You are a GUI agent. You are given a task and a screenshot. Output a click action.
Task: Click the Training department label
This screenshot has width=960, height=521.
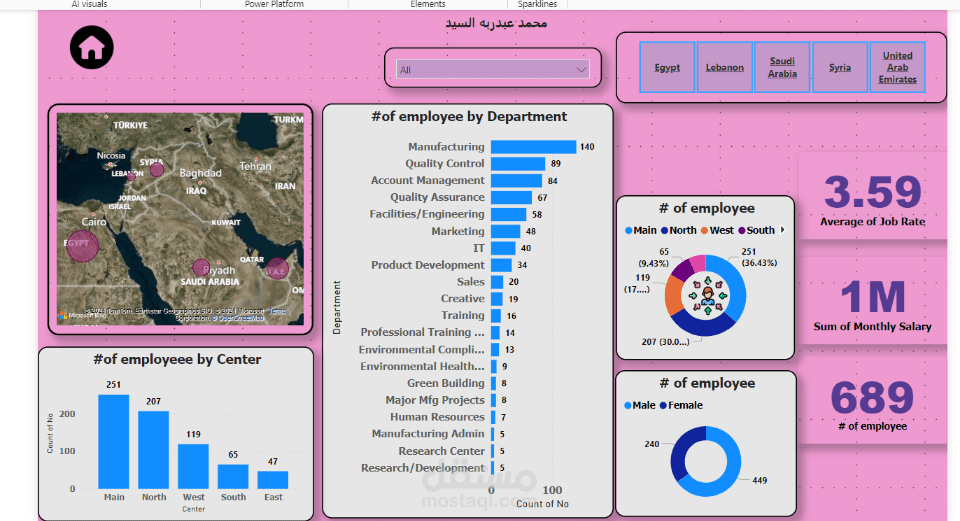tap(462, 315)
